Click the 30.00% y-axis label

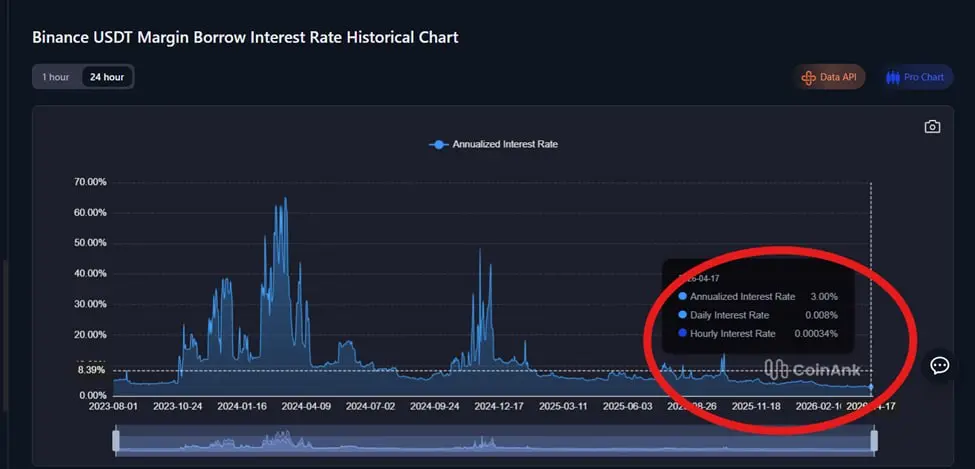click(88, 304)
